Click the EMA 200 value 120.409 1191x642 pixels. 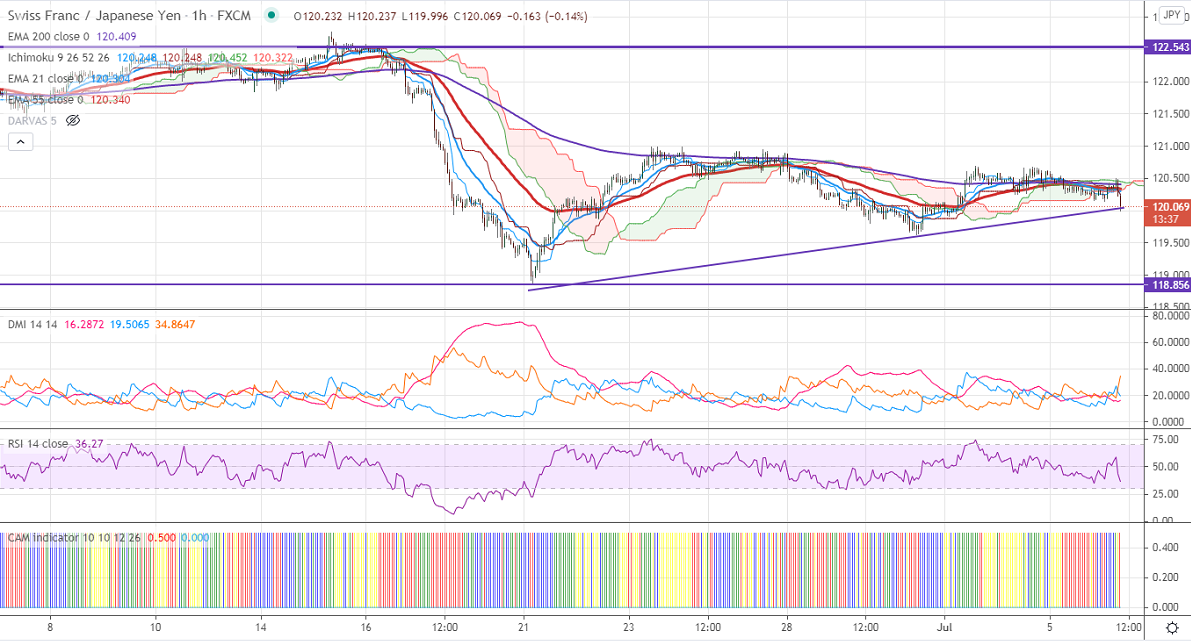tap(116, 36)
